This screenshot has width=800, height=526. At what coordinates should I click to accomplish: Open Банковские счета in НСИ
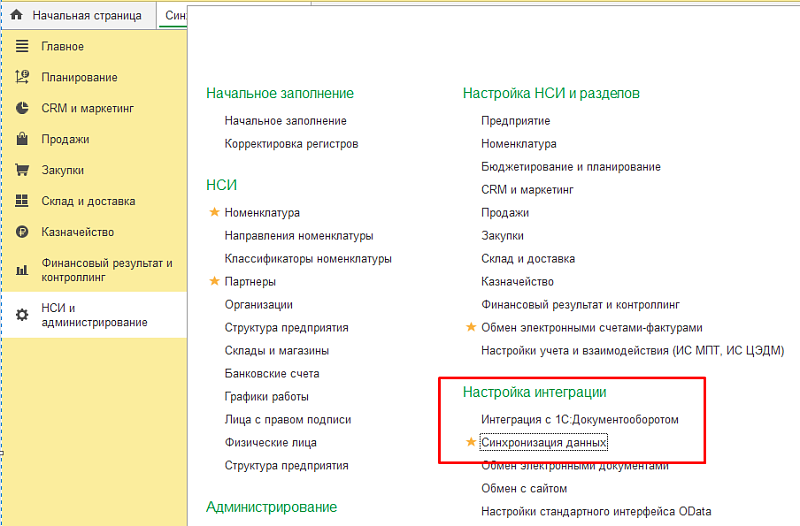(x=272, y=373)
